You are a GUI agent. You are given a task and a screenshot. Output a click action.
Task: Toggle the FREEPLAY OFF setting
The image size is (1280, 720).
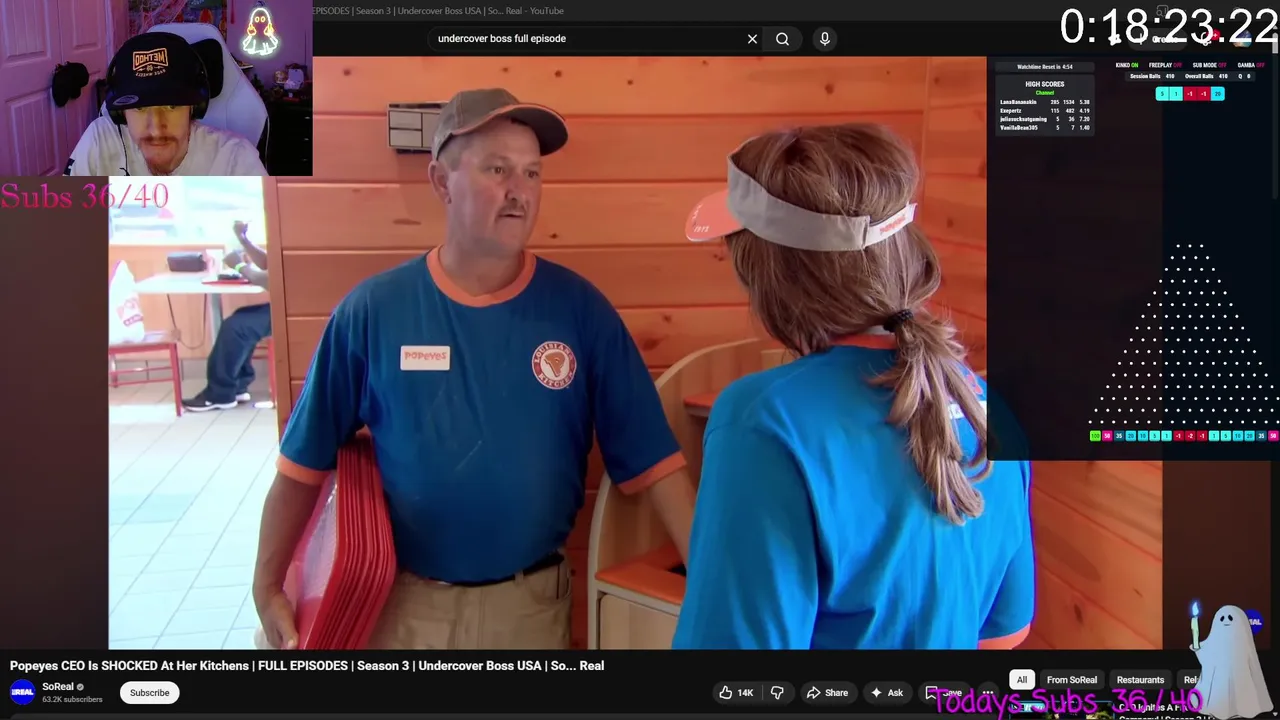(1165, 65)
